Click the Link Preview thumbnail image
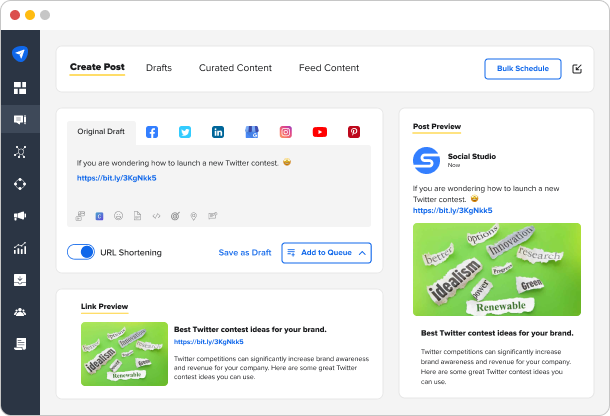Viewport: 610px width, 416px height. (124, 353)
